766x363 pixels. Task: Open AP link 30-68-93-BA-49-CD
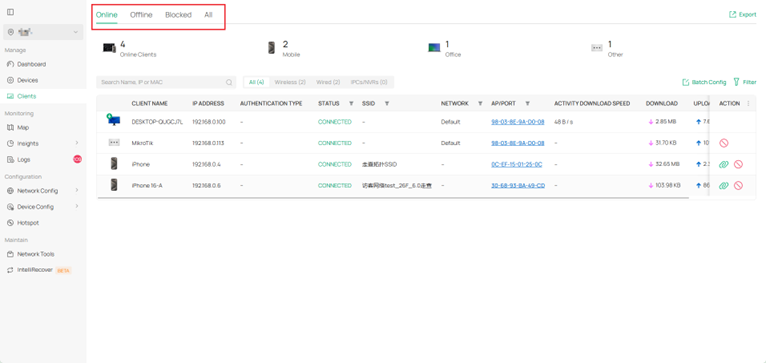click(x=518, y=186)
